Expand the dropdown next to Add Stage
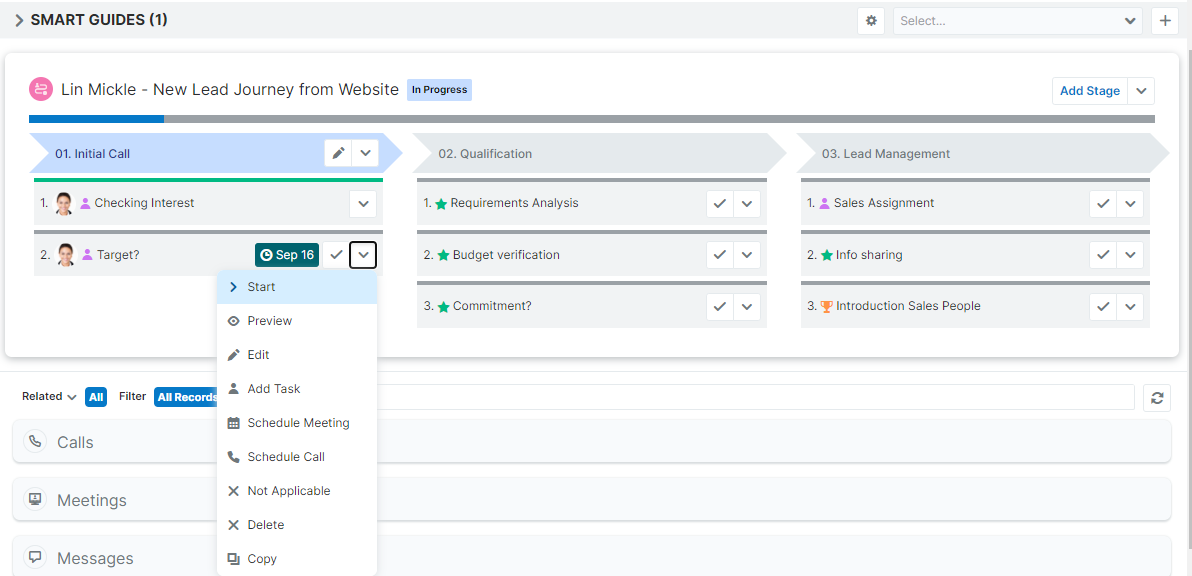Viewport: 1192px width, 576px height. point(1140,90)
